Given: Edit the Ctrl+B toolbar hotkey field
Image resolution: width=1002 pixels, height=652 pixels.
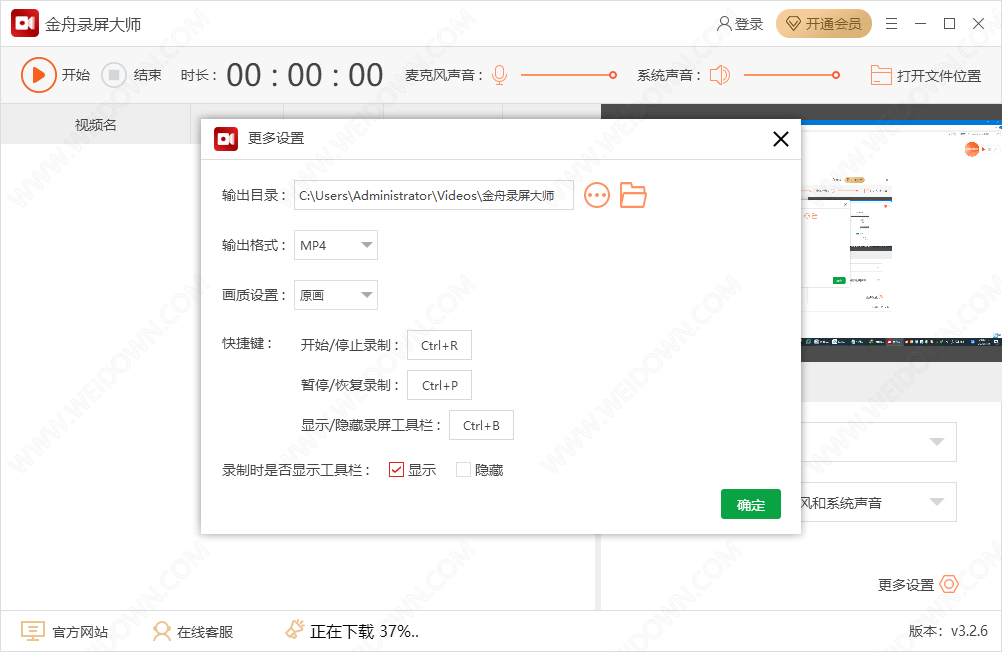Looking at the screenshot, I should coord(481,425).
